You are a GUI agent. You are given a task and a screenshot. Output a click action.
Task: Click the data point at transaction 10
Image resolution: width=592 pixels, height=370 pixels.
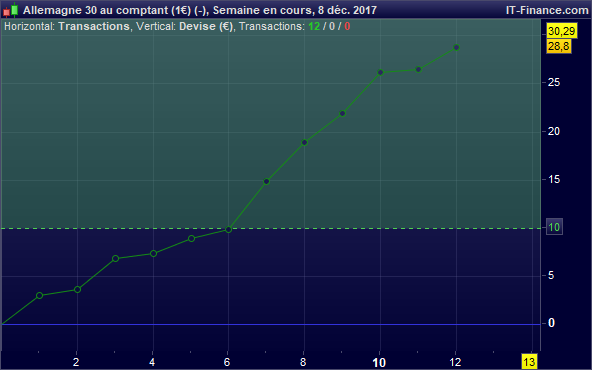(x=380, y=72)
